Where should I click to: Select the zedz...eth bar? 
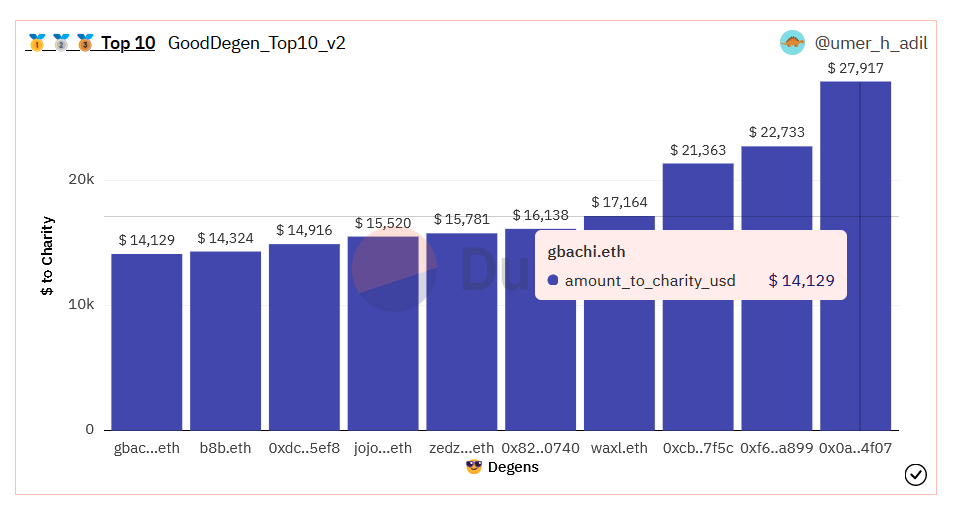(x=462, y=332)
